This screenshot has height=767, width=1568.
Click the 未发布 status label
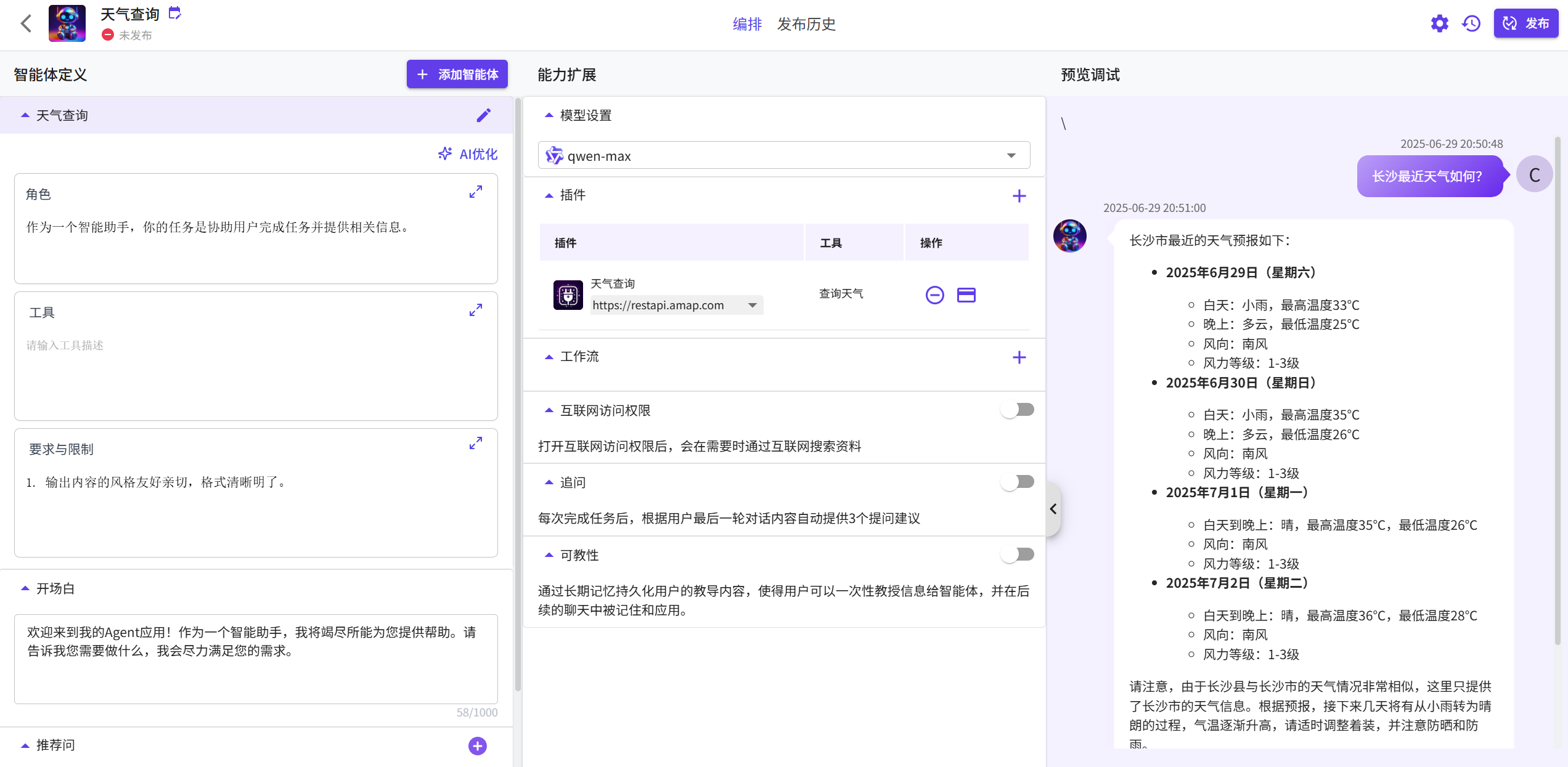135,35
